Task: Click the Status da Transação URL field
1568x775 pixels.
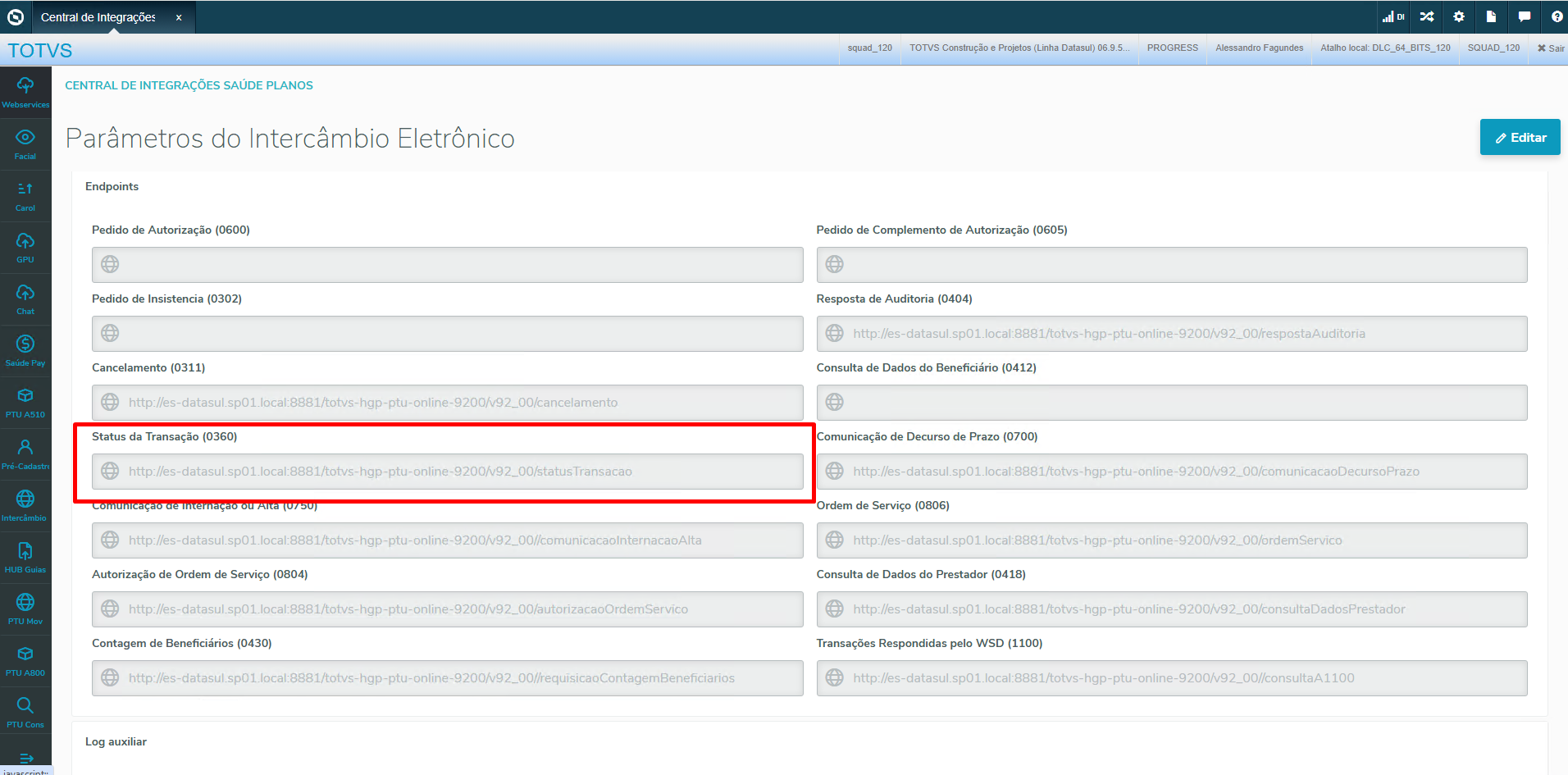Action: (x=447, y=472)
